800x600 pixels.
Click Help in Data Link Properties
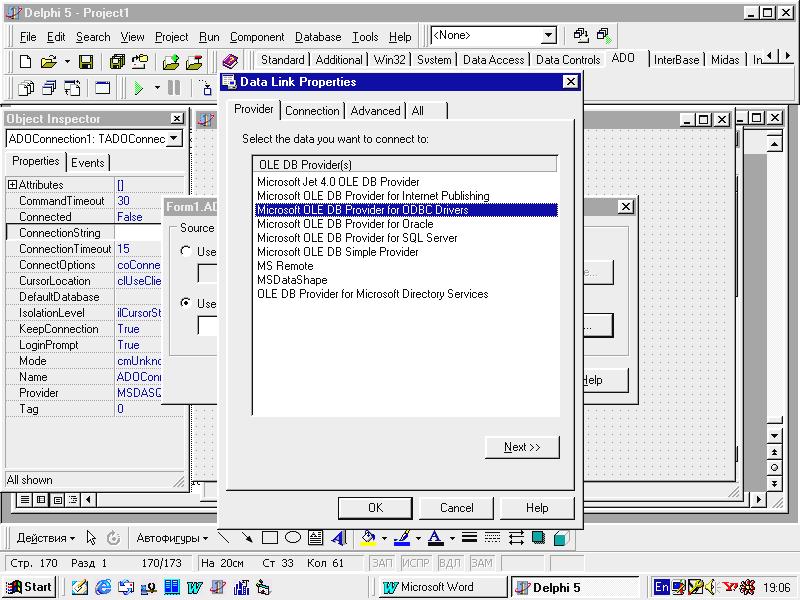pyautogui.click(x=537, y=508)
